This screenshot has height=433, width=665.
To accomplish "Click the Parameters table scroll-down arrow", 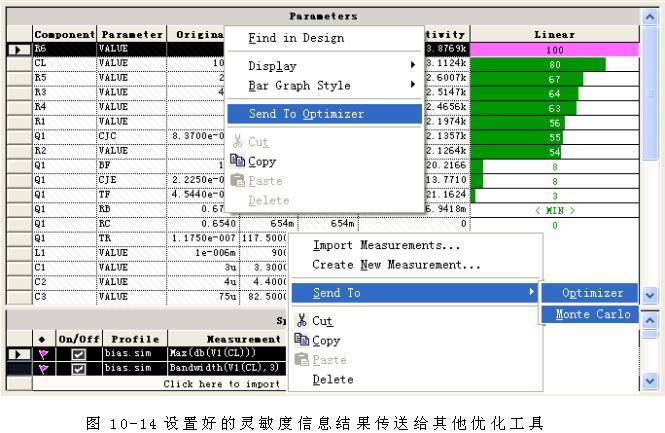I will coord(651,296).
